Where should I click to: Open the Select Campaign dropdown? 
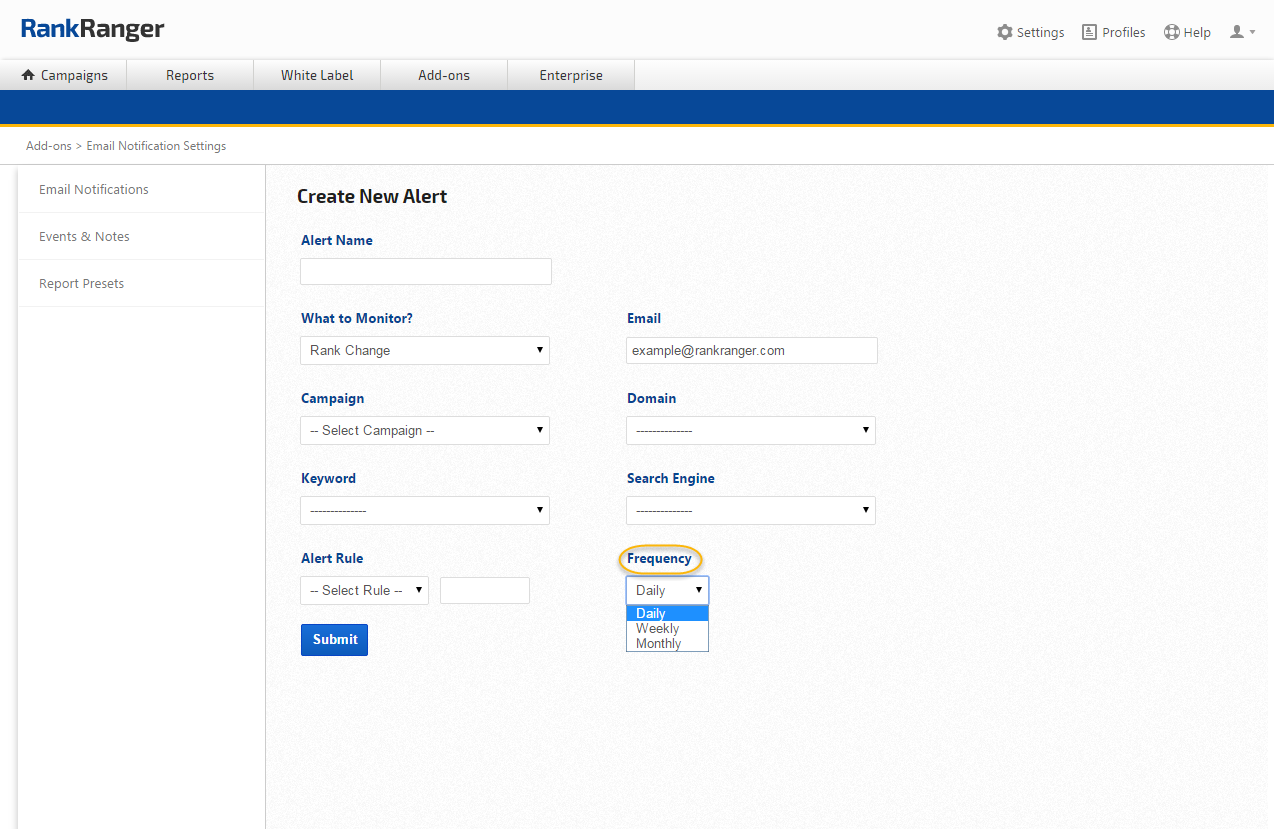click(425, 430)
